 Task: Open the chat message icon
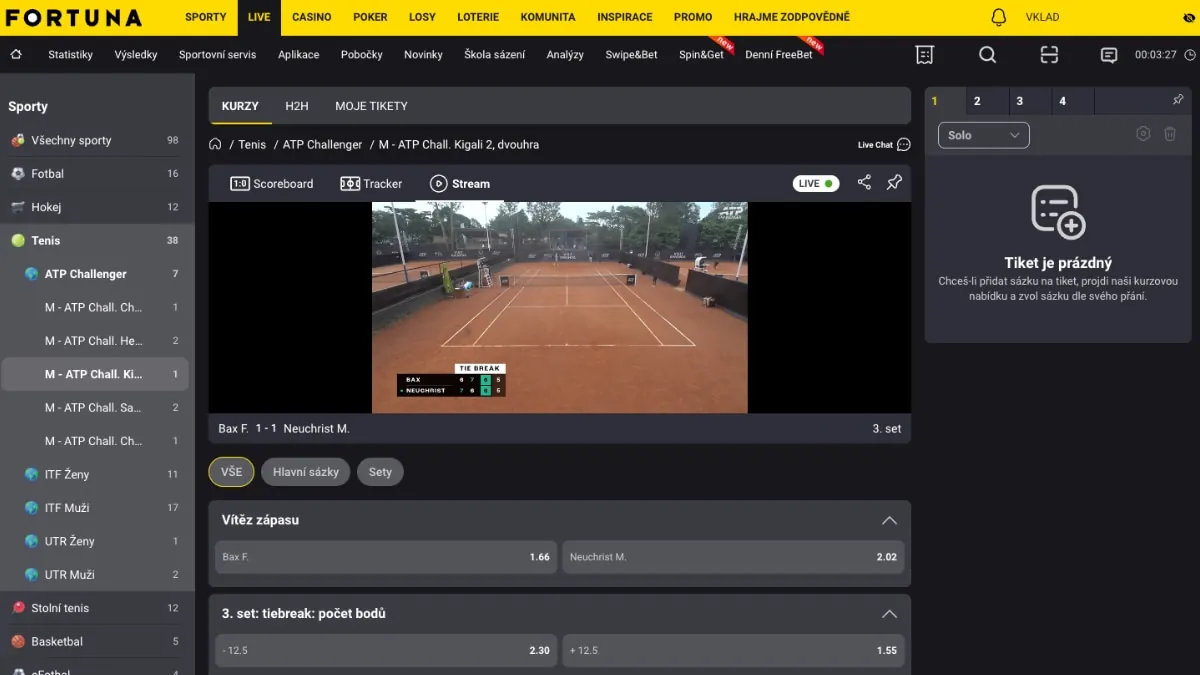pos(1109,55)
